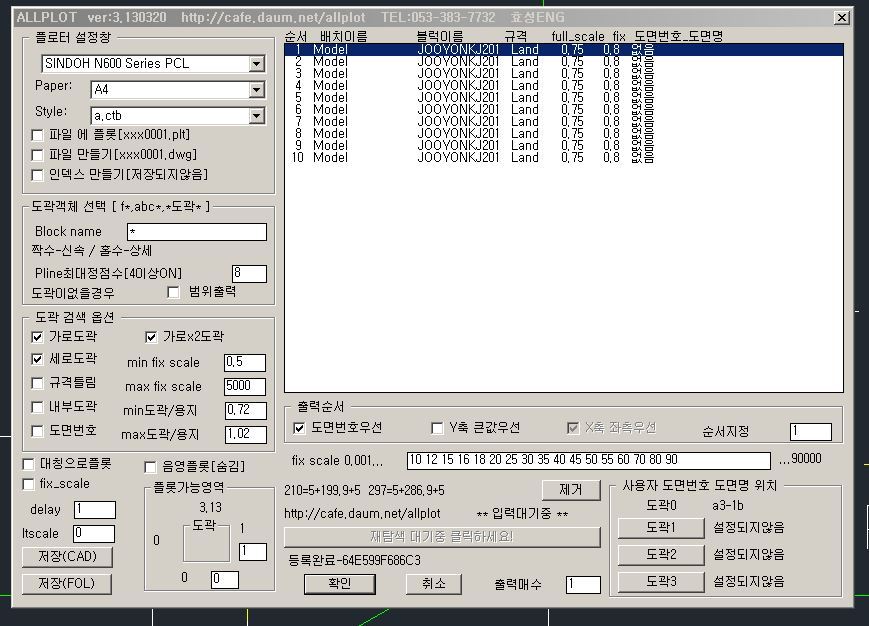
Task: Click the Block name input field
Action: tap(196, 232)
